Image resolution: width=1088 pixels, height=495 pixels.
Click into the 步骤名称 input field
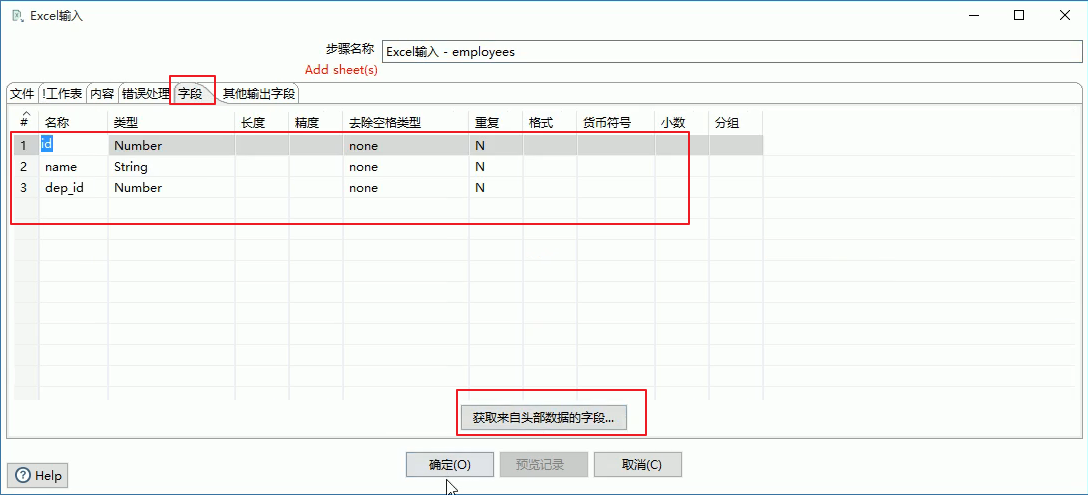tap(731, 51)
